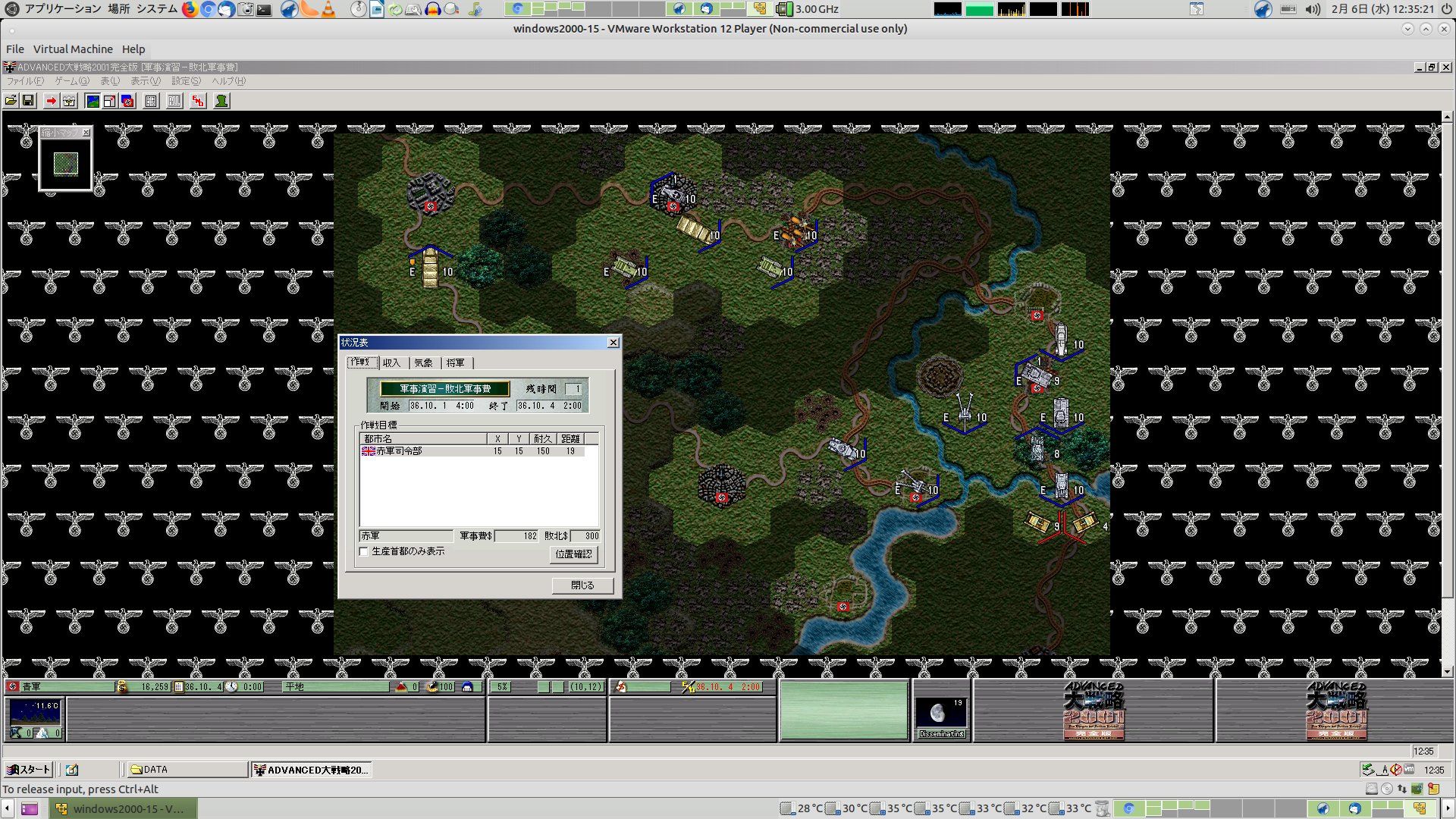Open the 表示(V) menu
1456x819 pixels.
tap(145, 81)
